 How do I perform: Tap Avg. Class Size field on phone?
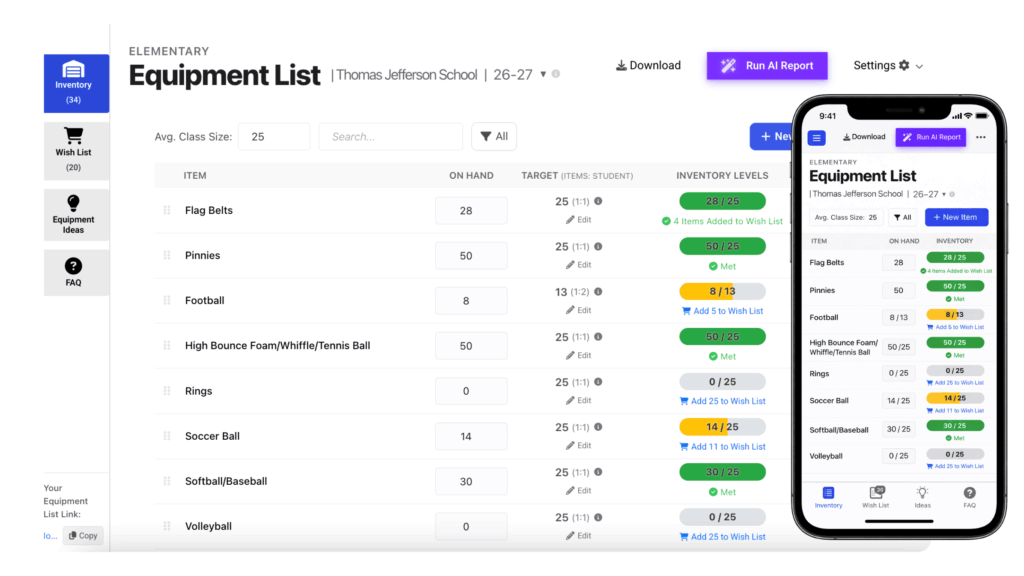[846, 217]
